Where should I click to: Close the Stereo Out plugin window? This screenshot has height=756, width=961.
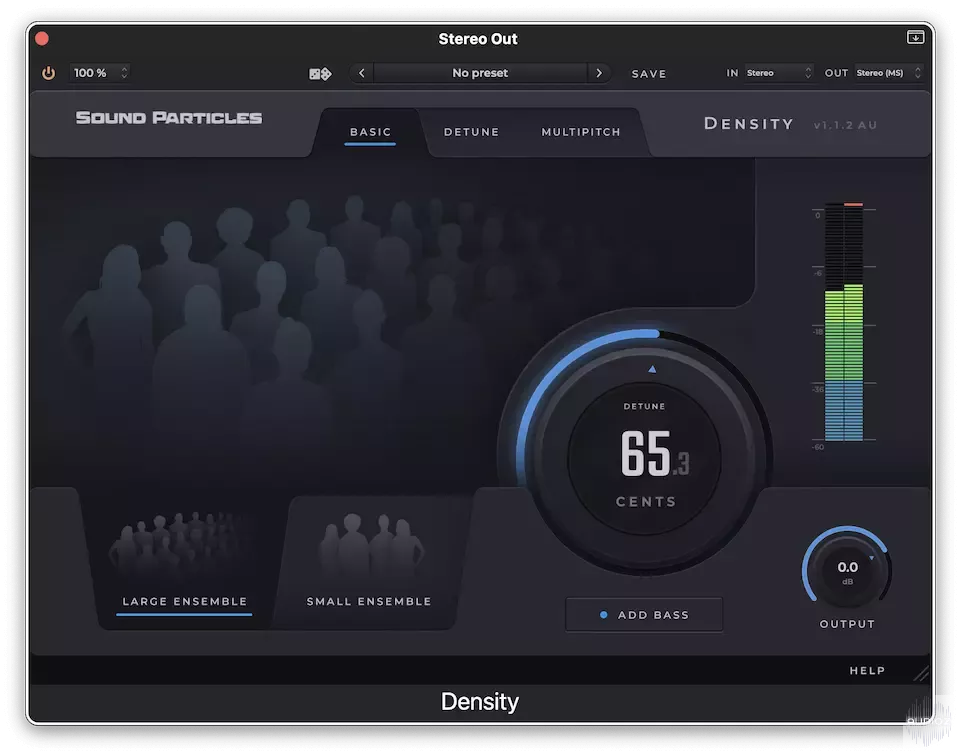click(42, 39)
